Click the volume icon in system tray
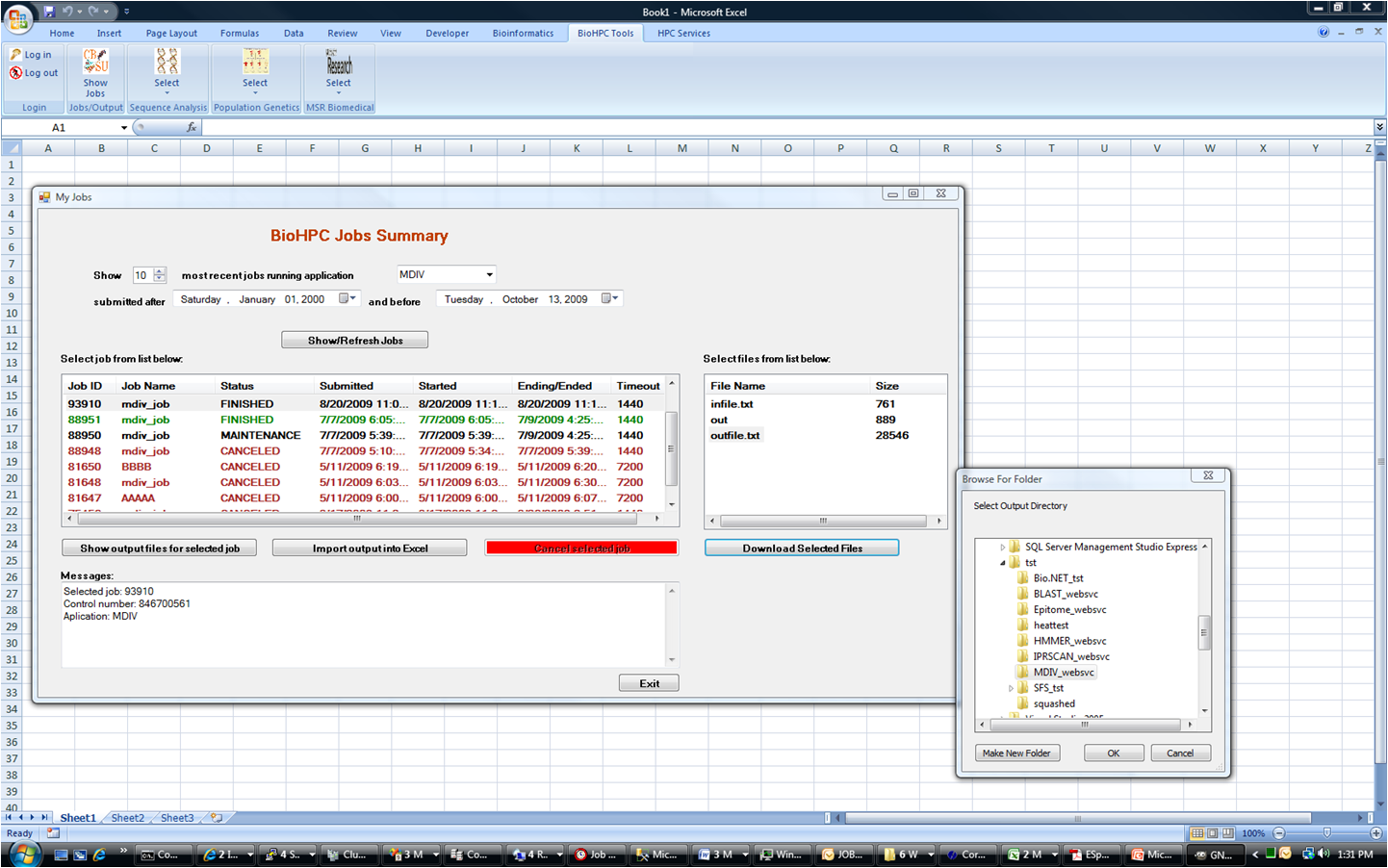 [x=1324, y=854]
